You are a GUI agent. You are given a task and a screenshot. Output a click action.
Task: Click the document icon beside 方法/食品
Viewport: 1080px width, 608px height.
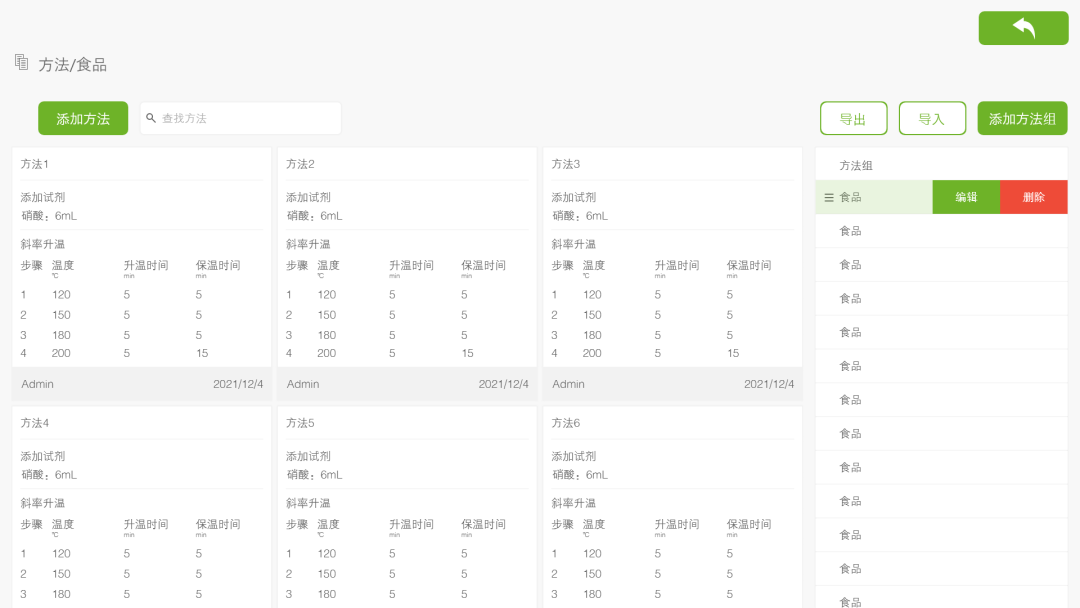[x=21, y=63]
